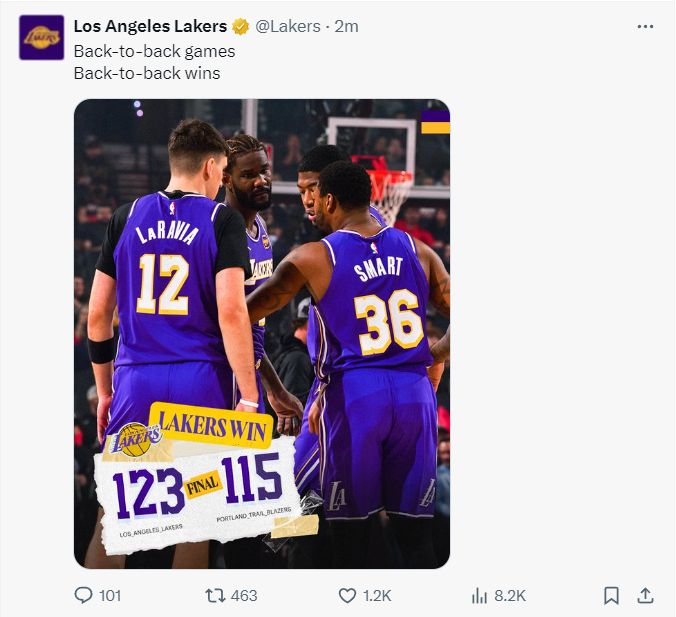This screenshot has height=617, width=676.
Task: Like the post with the heart icon
Action: click(x=347, y=595)
